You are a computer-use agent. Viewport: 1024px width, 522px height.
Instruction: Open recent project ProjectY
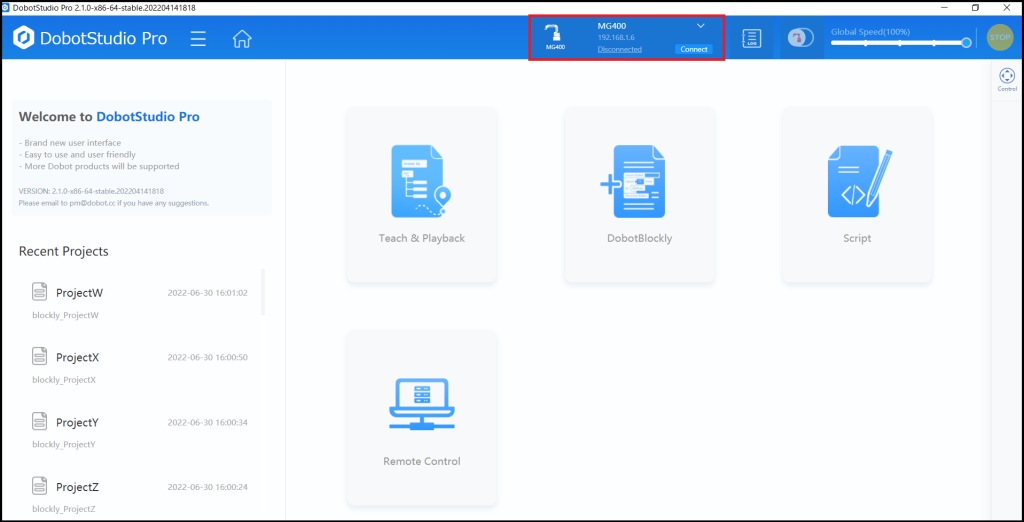click(x=140, y=431)
